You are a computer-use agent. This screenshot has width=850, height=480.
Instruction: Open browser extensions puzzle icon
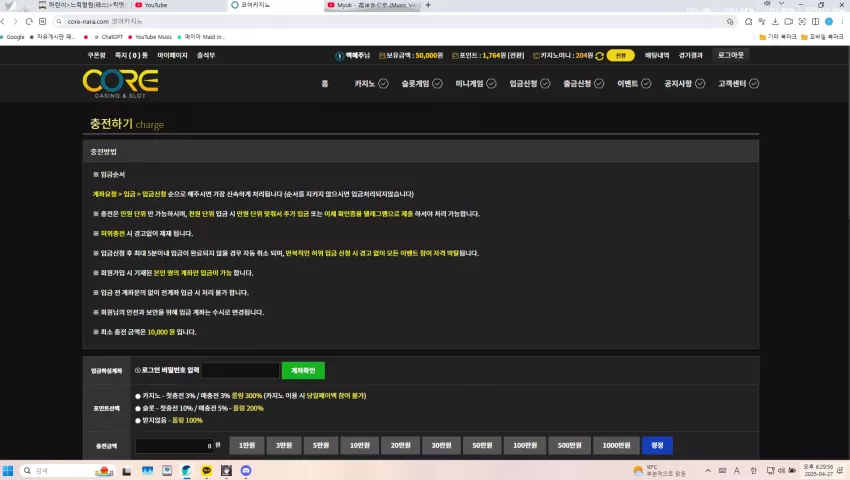(748, 21)
